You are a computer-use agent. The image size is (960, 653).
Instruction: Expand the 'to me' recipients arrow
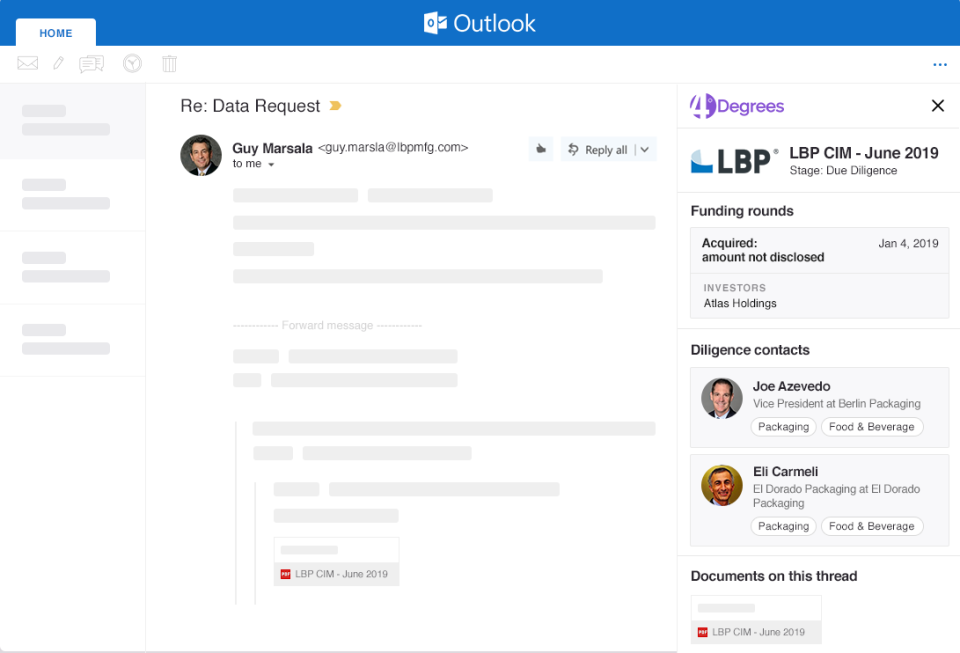[x=271, y=165]
